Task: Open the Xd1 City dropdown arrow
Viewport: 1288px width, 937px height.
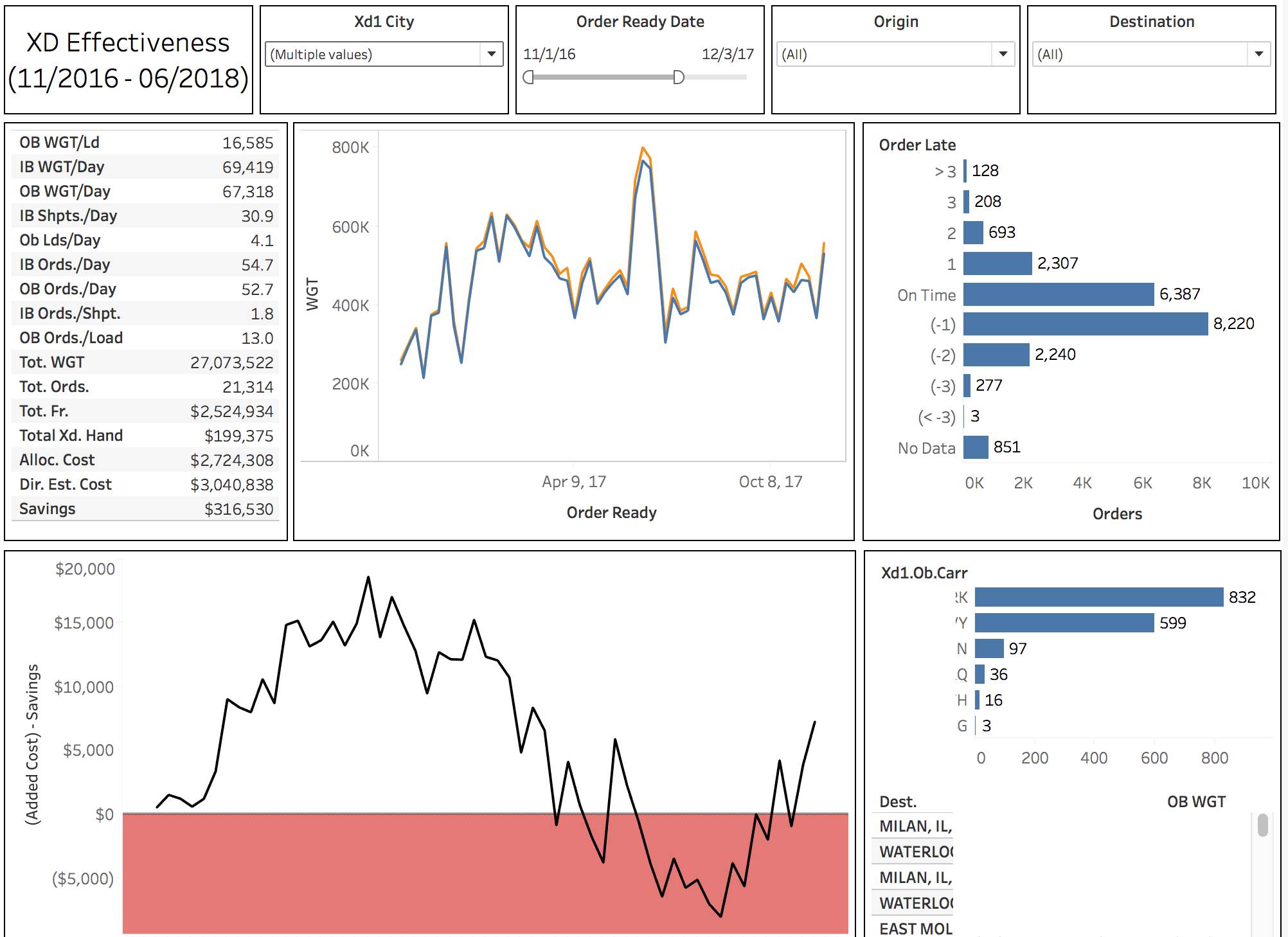Action: click(x=491, y=54)
